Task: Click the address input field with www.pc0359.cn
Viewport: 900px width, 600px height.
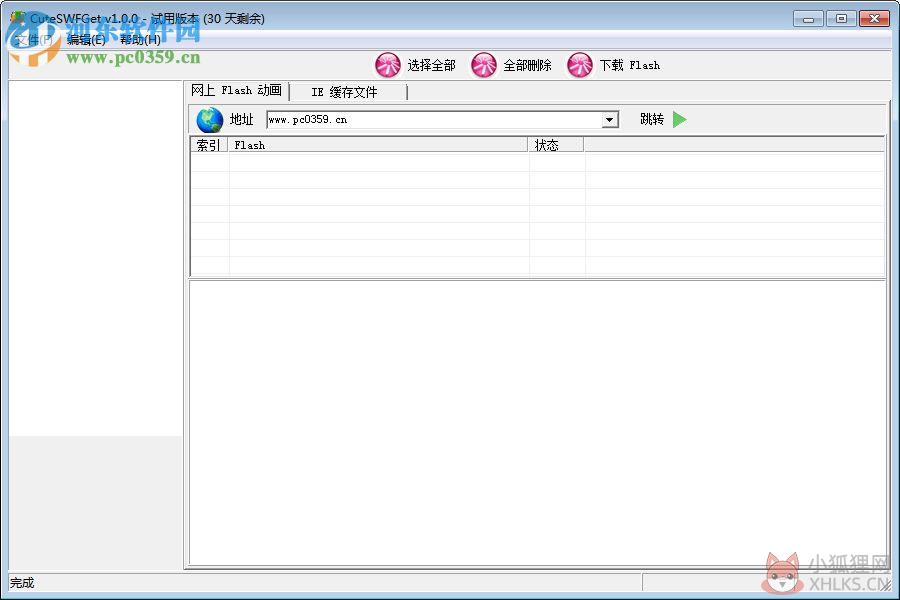Action: (435, 119)
